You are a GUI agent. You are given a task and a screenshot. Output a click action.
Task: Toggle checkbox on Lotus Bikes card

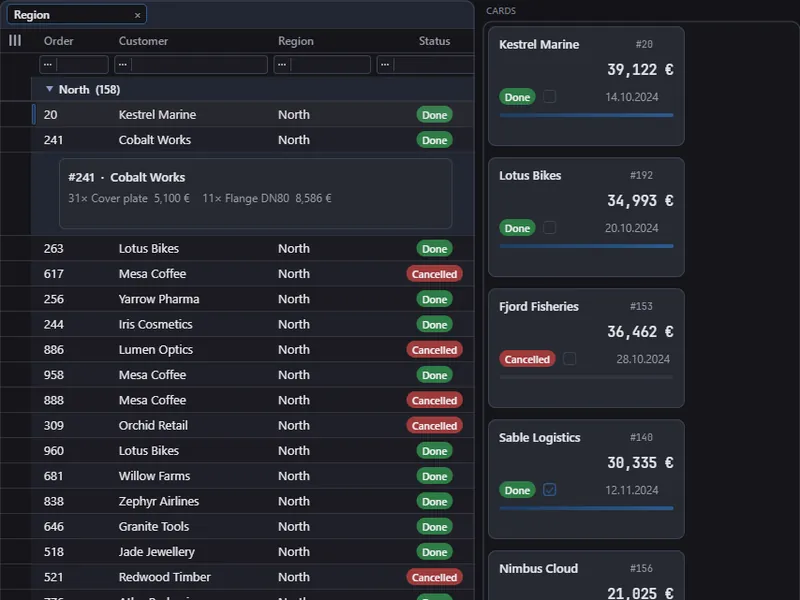[549, 228]
